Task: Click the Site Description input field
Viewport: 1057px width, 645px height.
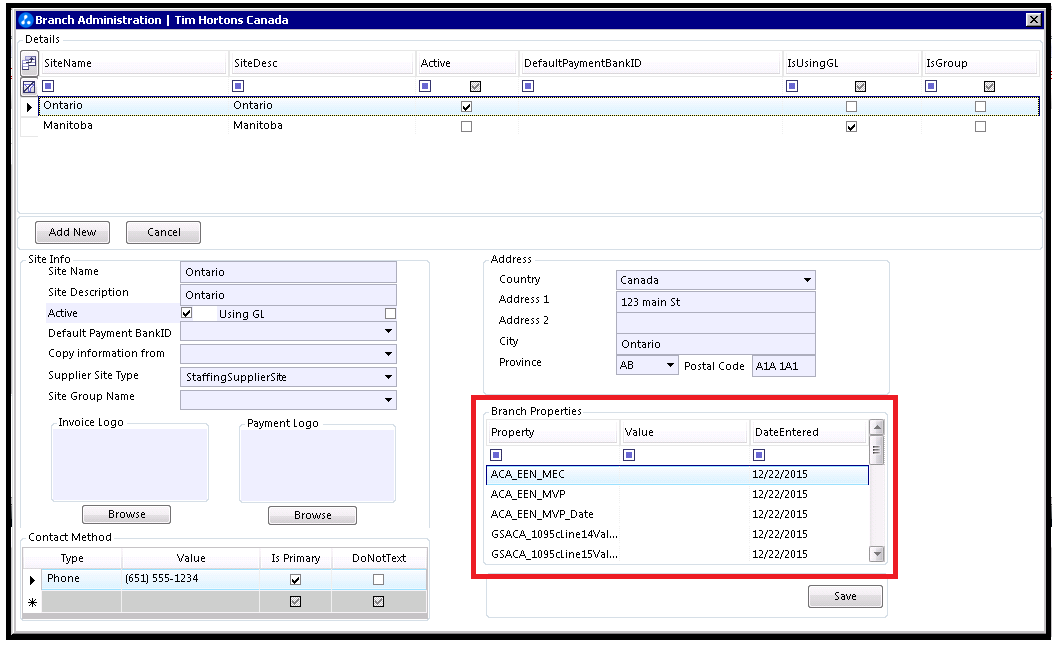Action: [x=289, y=295]
